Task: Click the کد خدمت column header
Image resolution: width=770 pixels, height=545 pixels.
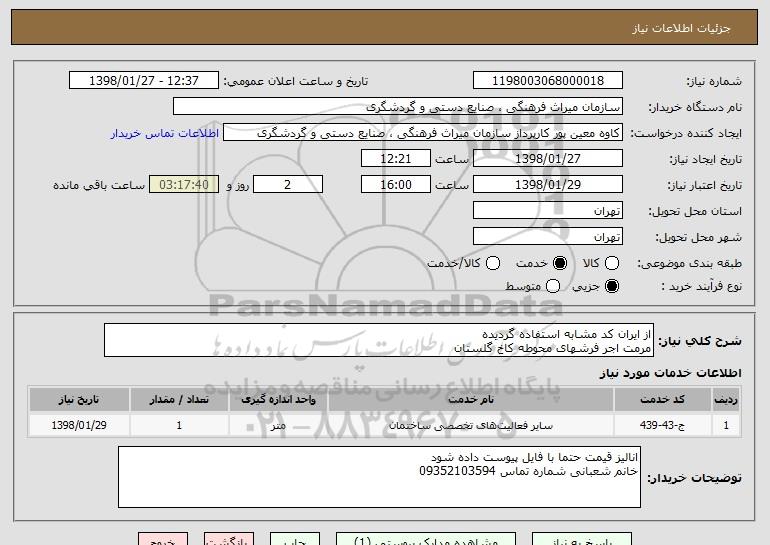Action: 662,400
